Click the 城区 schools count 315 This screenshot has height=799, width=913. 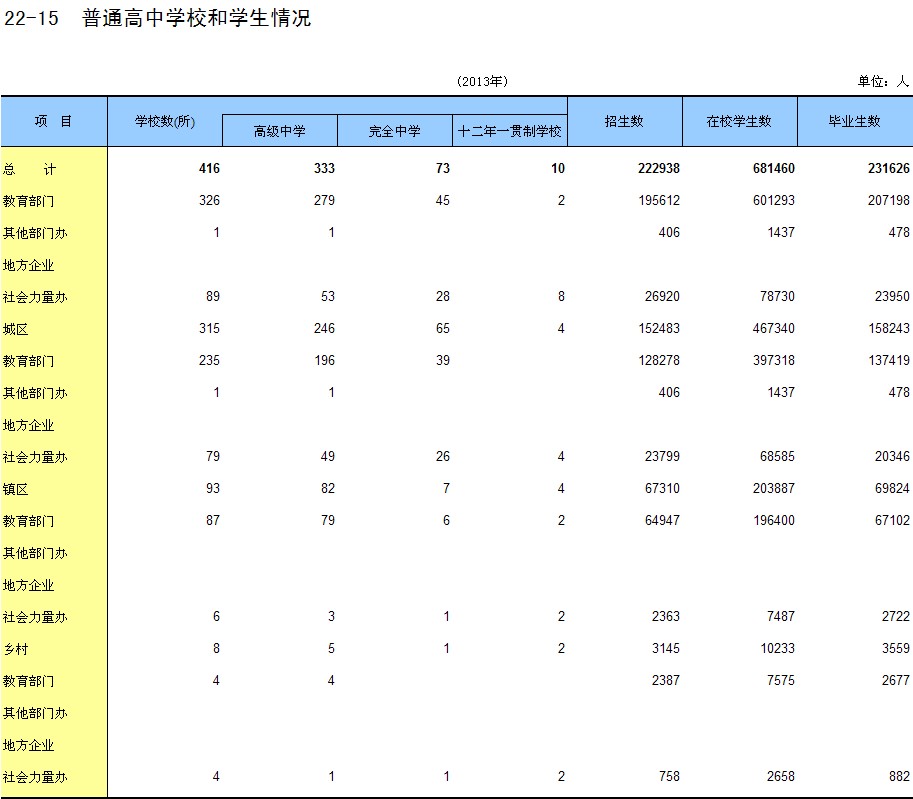[209, 329]
